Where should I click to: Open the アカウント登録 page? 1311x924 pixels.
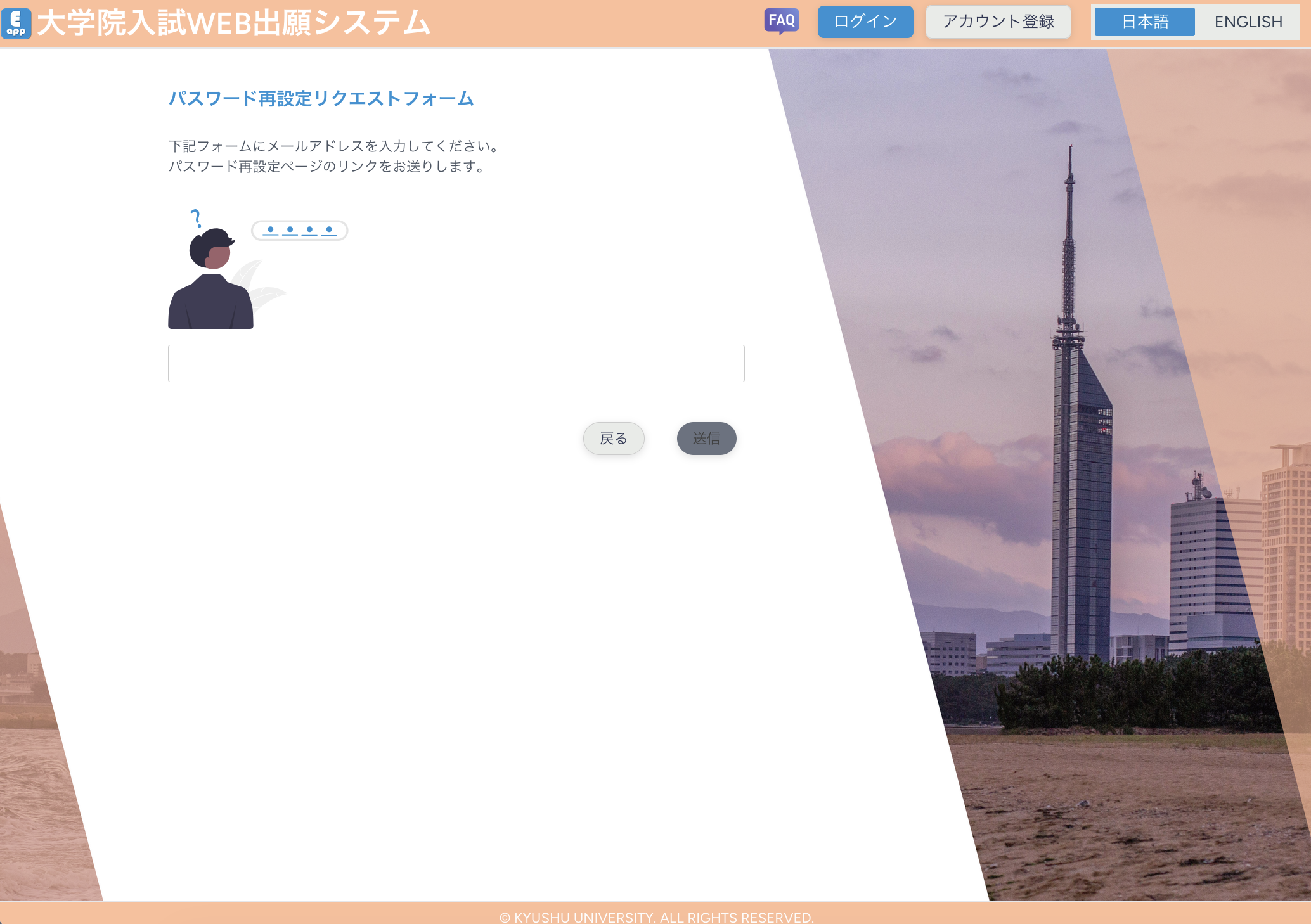pos(998,22)
